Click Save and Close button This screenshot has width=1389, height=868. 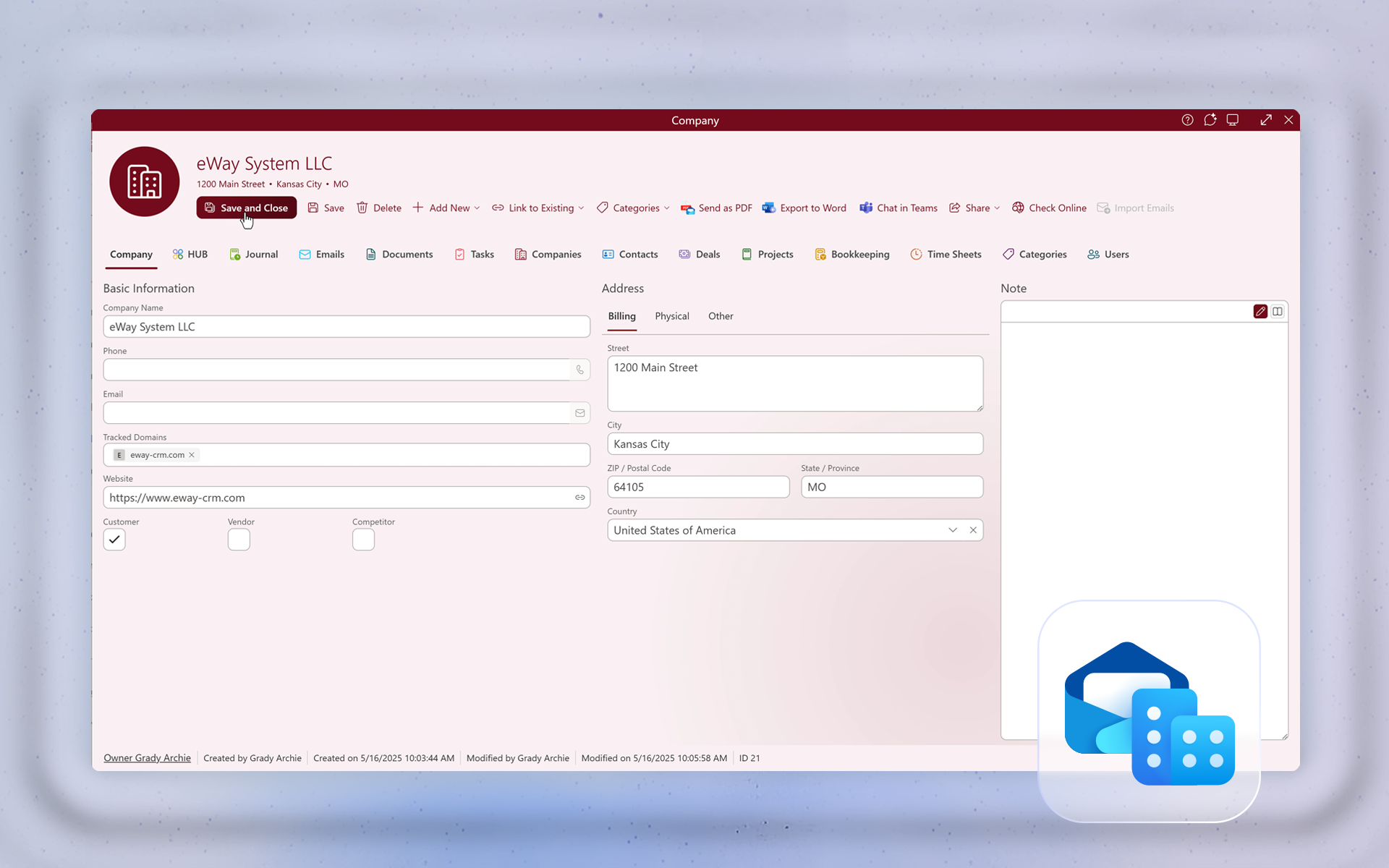point(247,208)
